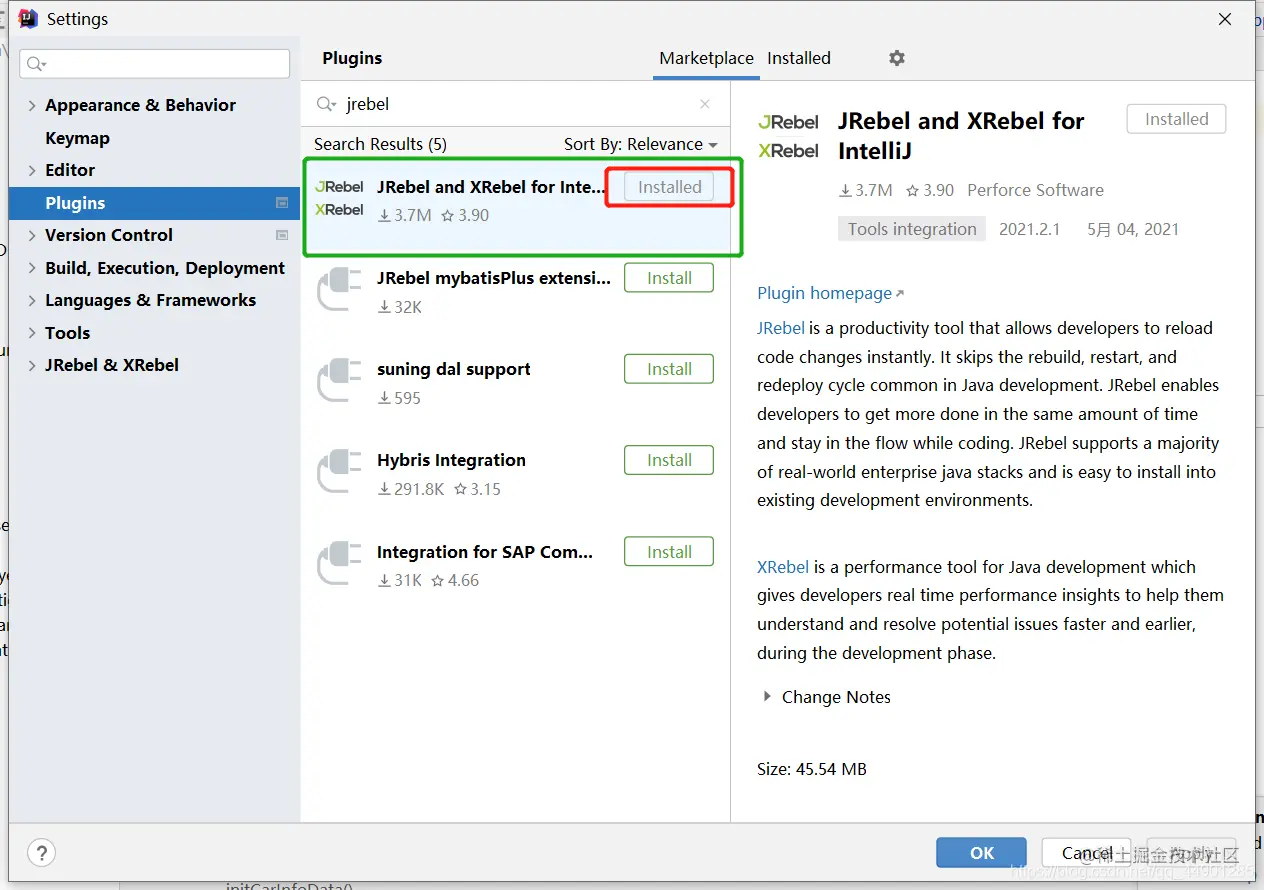The image size is (1264, 890).
Task: Install the suning dal support plugin
Action: tap(669, 369)
